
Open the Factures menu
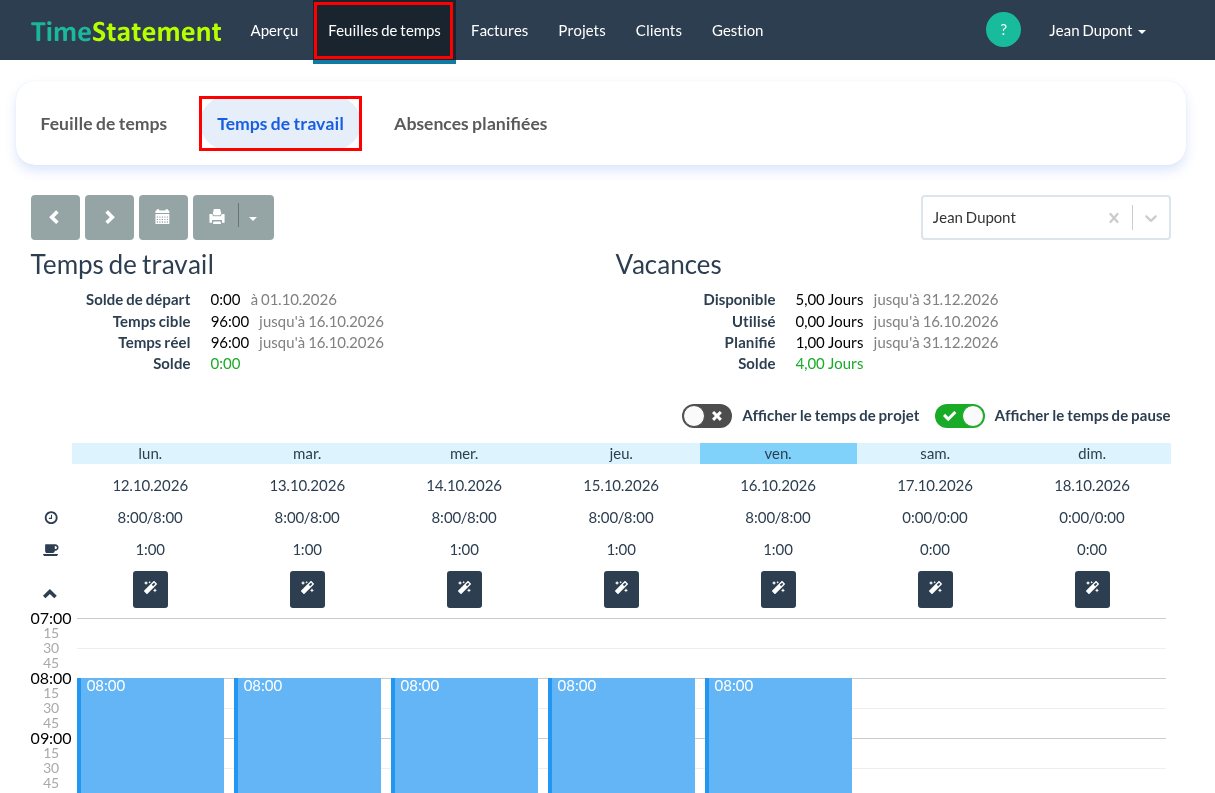pos(499,31)
